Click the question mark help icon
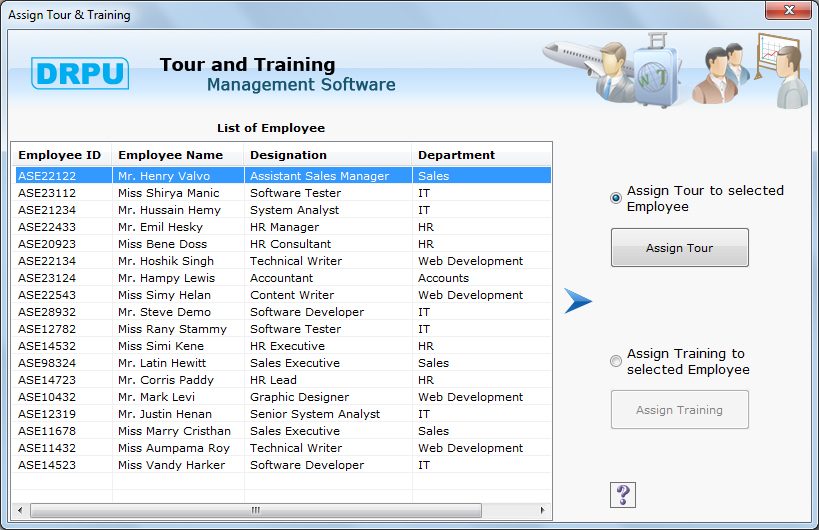This screenshot has height=530, width=819. click(622, 495)
